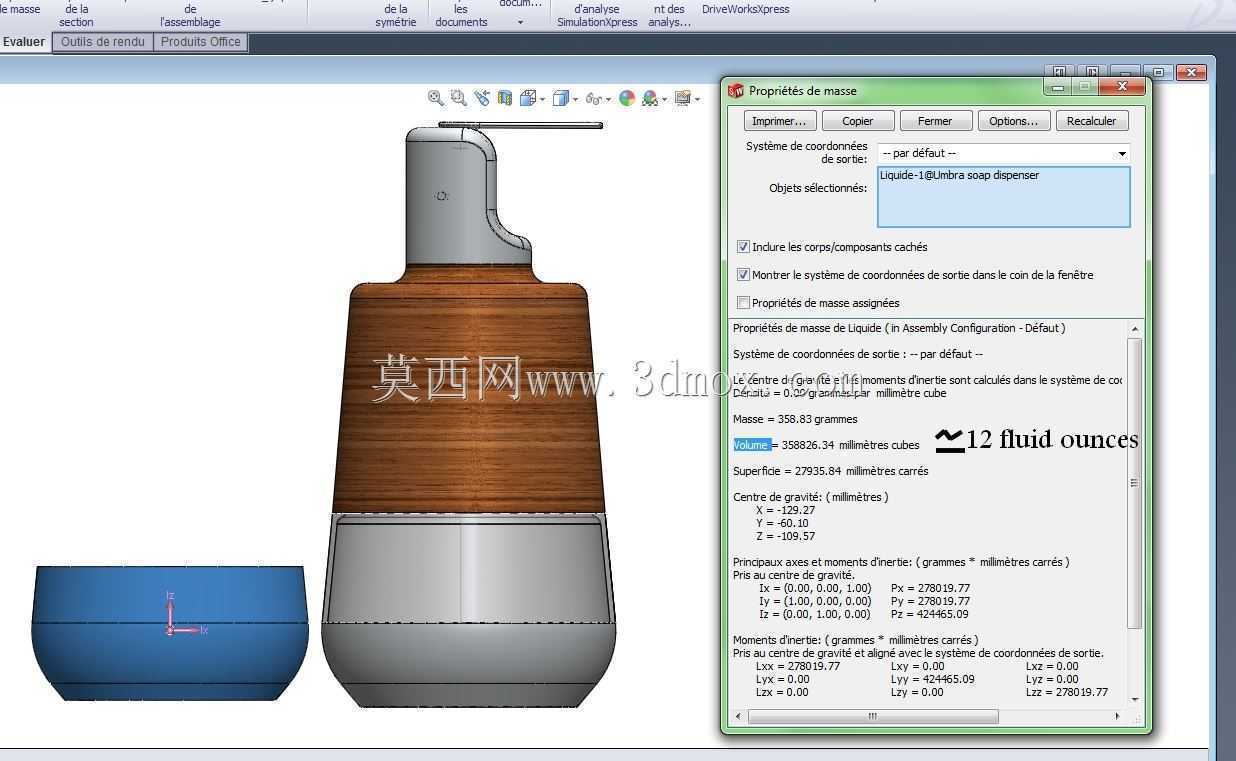
Task: Toggle 'Inclure les corps/composants cachés' checkbox
Action: [743, 247]
